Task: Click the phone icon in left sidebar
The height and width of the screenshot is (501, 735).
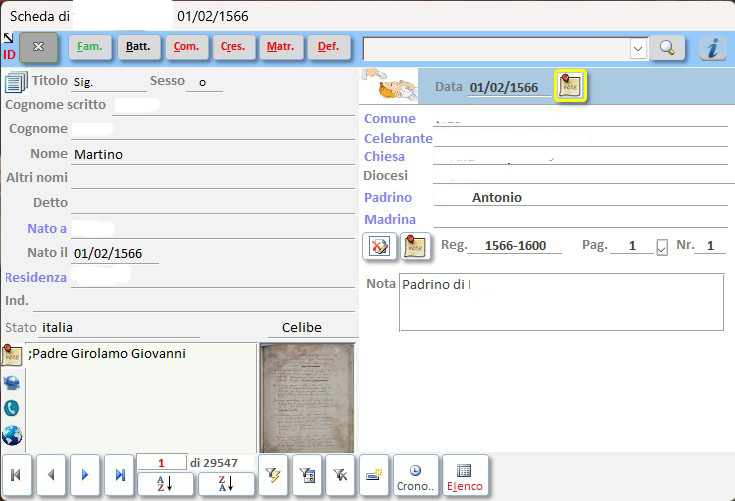Action: pyautogui.click(x=12, y=408)
